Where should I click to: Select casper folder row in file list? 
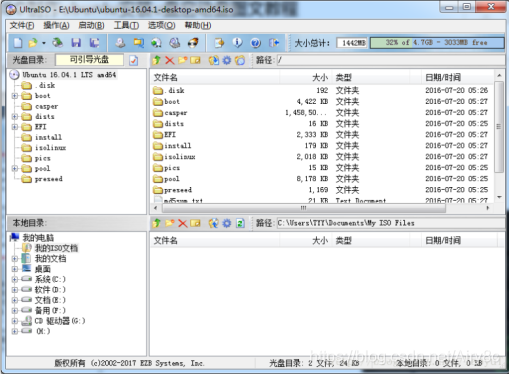pyautogui.click(x=322, y=113)
